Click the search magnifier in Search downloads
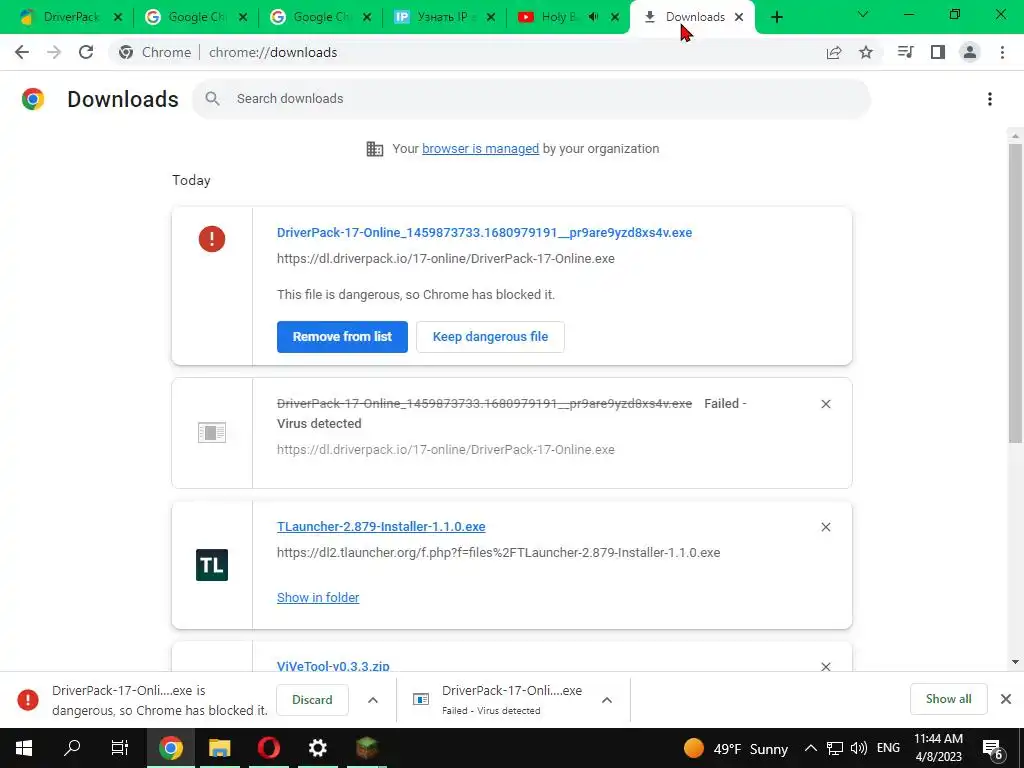This screenshot has width=1024, height=768. click(212, 99)
